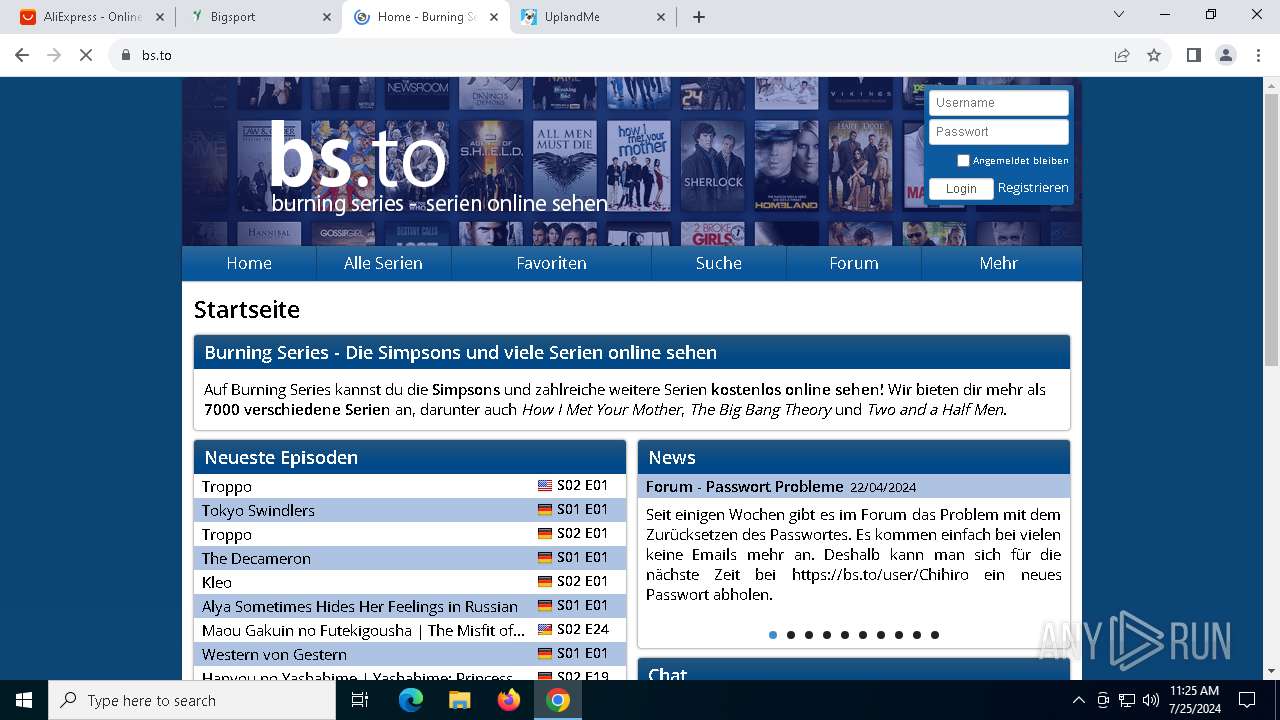Open Alle Serien menu
Screen dimensions: 1280x720
[383, 263]
